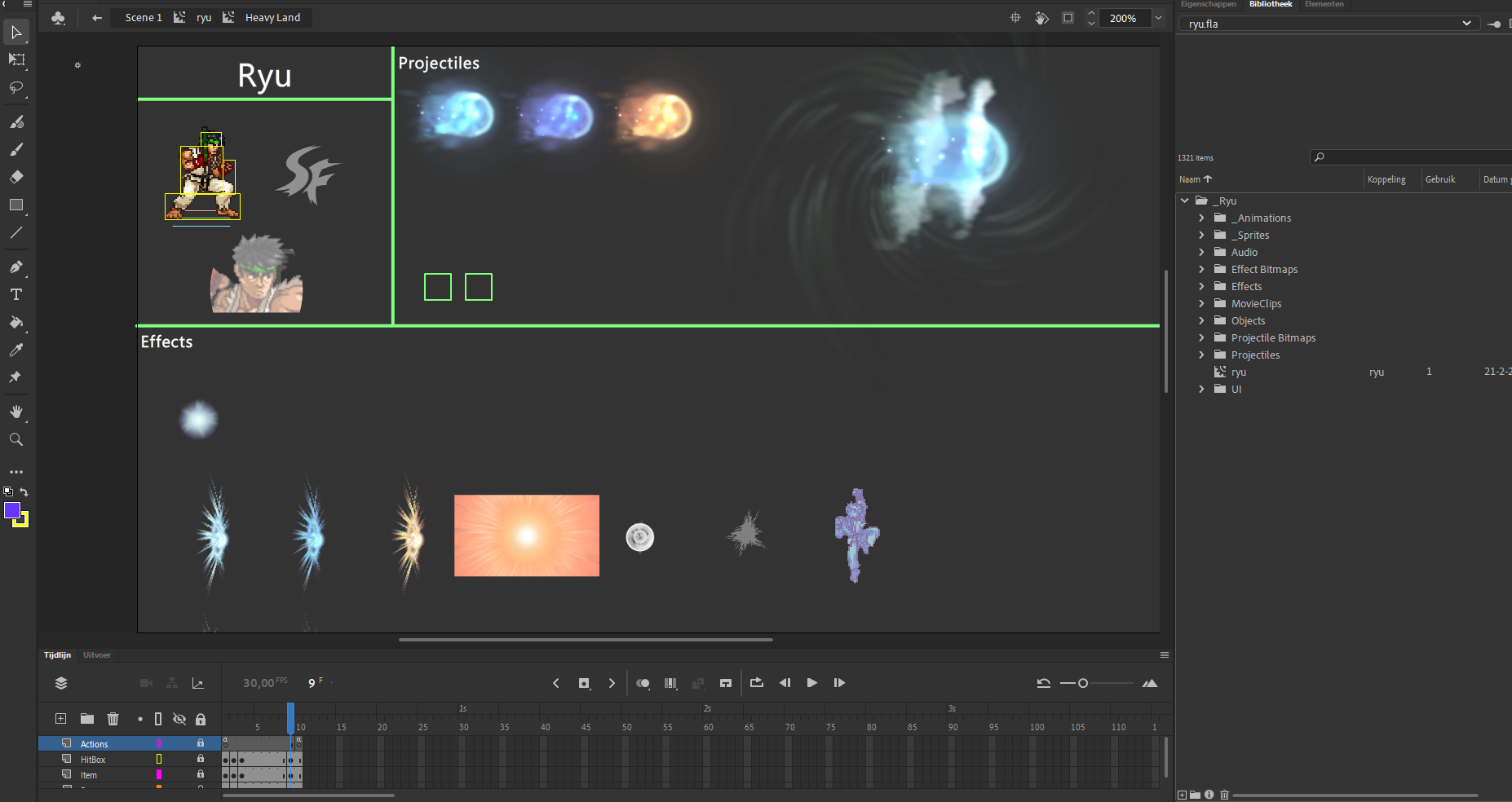The width and height of the screenshot is (1512, 802).
Task: Expand the MovieClips folder
Action: tap(1201, 303)
